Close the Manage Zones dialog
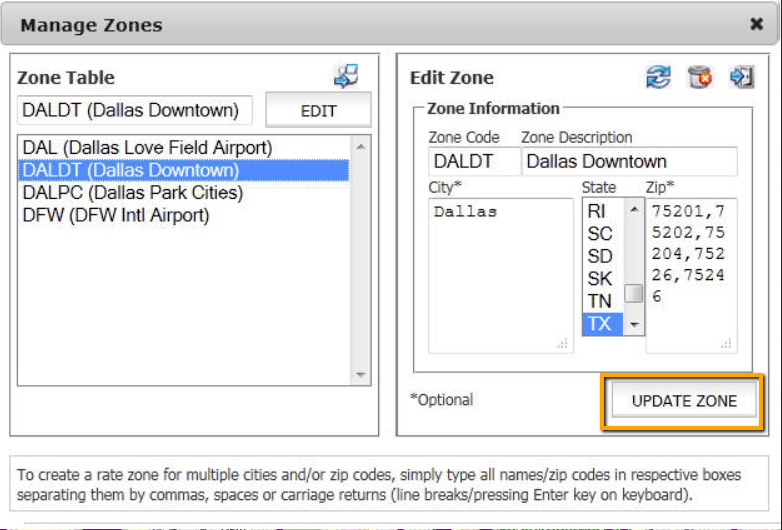The image size is (782, 530). click(x=756, y=24)
